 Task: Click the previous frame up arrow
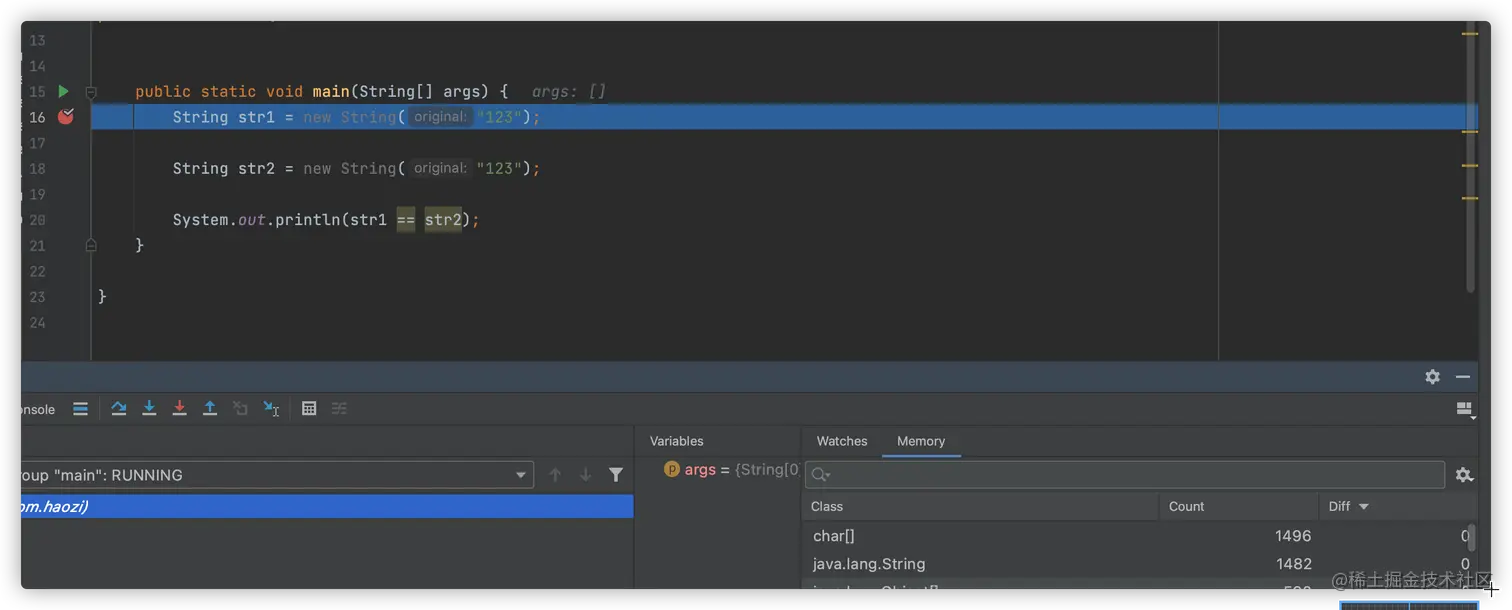click(555, 475)
